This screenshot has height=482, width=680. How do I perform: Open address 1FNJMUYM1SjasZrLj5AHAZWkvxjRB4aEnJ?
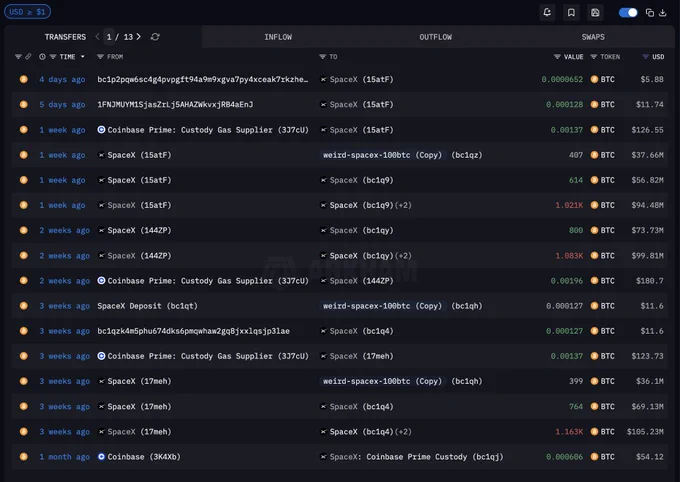pos(175,105)
